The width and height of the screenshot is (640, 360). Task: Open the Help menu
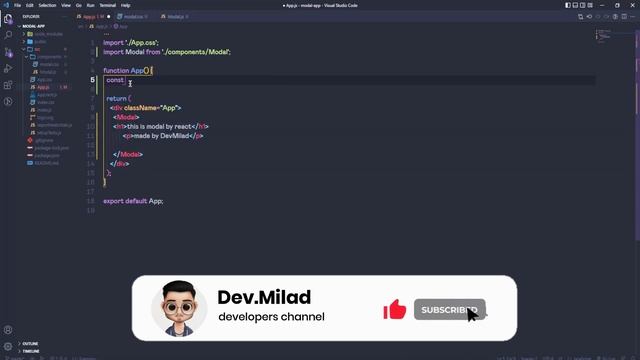point(125,5)
